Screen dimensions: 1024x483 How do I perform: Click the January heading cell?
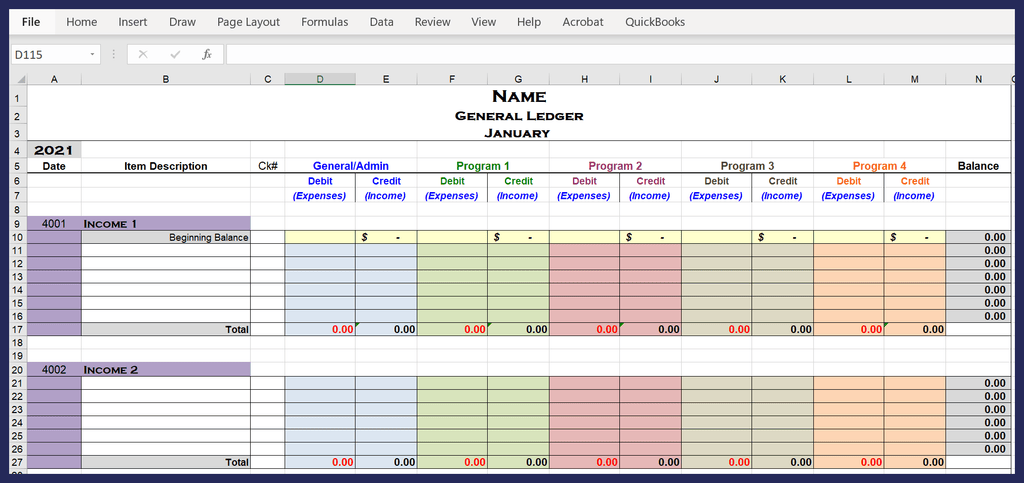point(519,133)
